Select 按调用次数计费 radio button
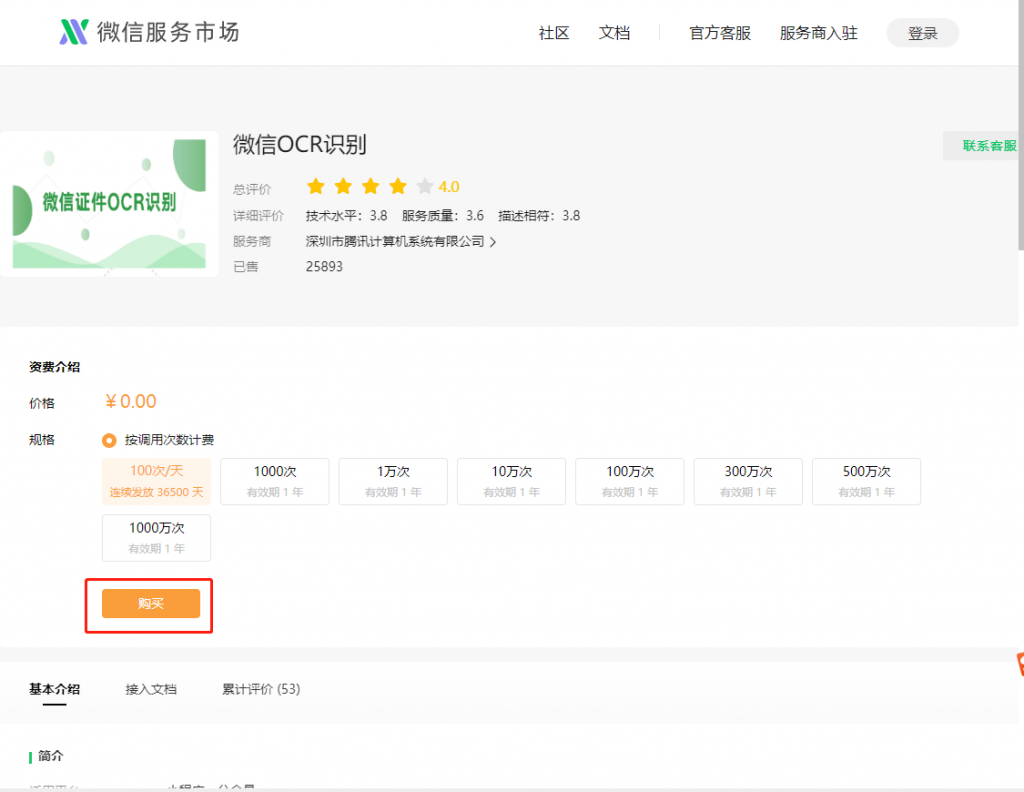The image size is (1024, 792). click(x=109, y=441)
